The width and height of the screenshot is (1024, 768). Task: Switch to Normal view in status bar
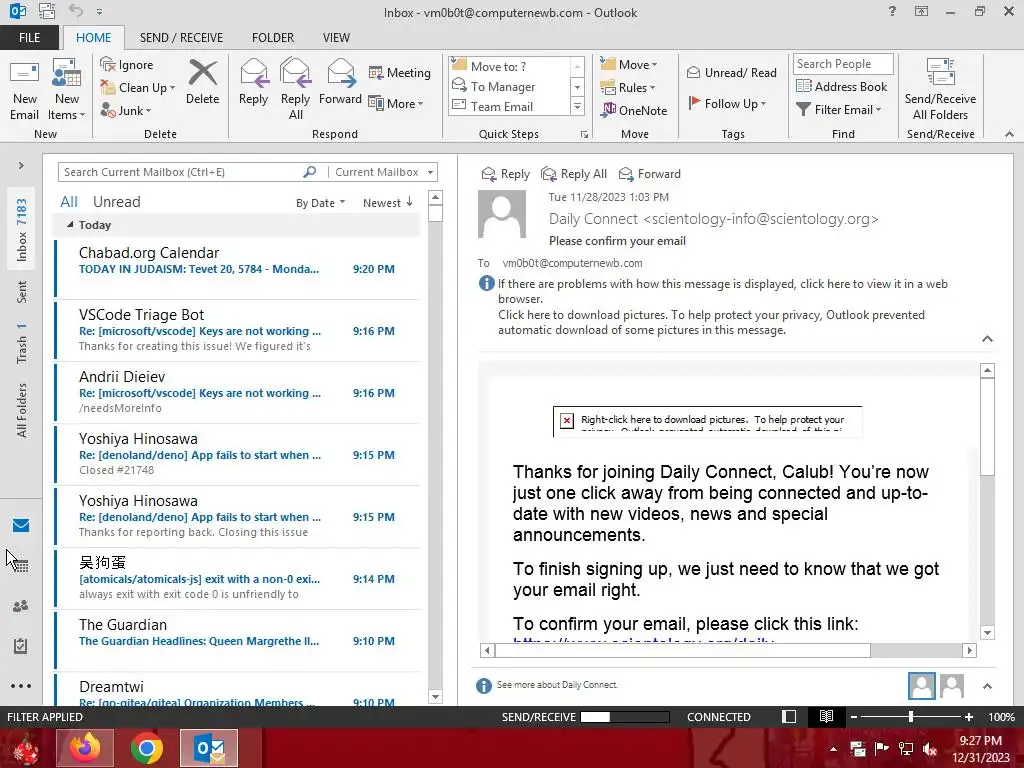[789, 716]
